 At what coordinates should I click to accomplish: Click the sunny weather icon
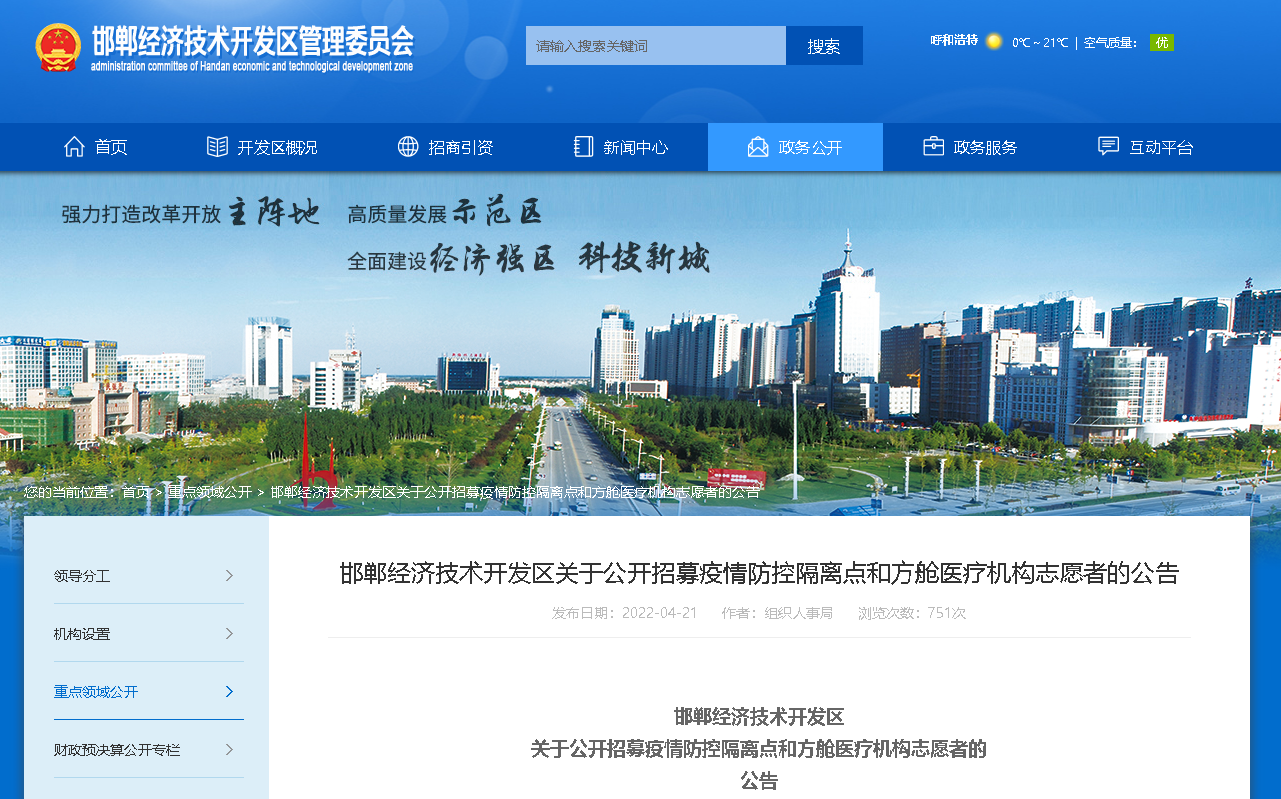point(994,42)
